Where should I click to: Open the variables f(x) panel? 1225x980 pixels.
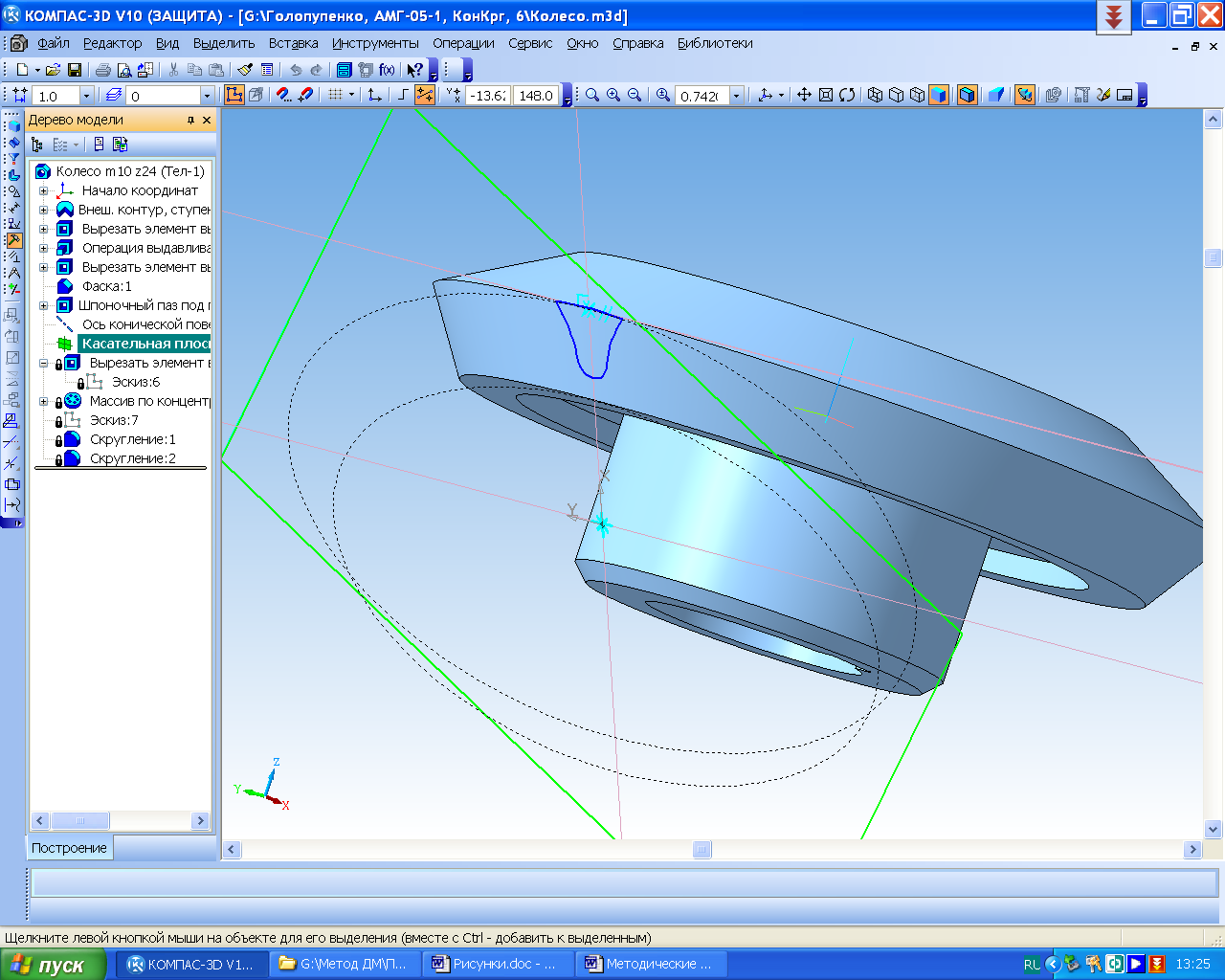387,70
